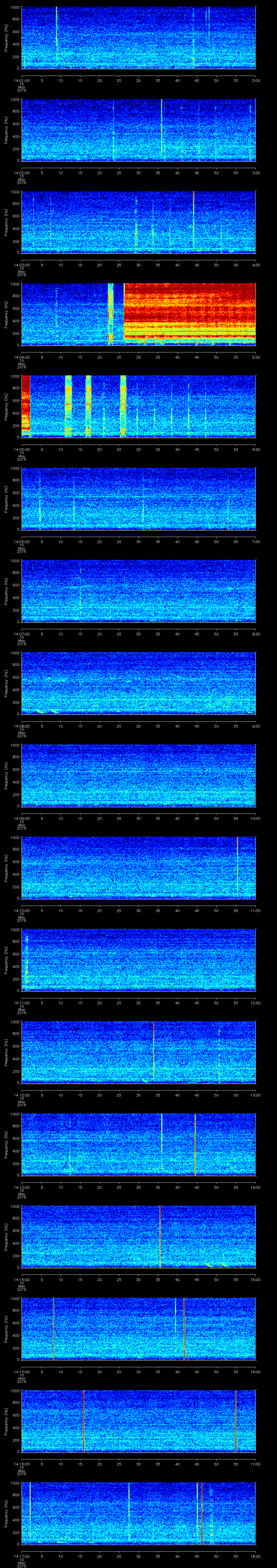Click the 2:00 end time label
This screenshot has width=277, height=1568.
point(256,80)
